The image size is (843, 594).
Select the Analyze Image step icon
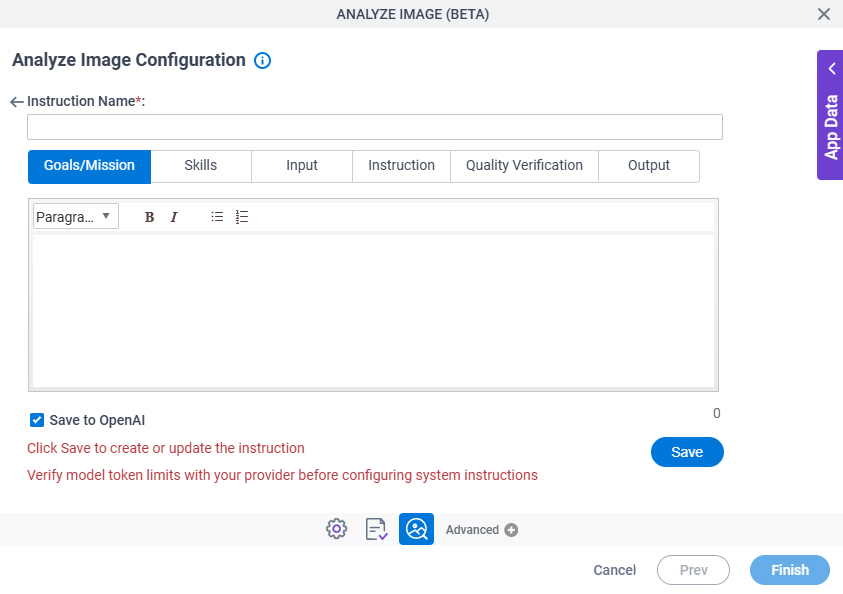pos(416,529)
